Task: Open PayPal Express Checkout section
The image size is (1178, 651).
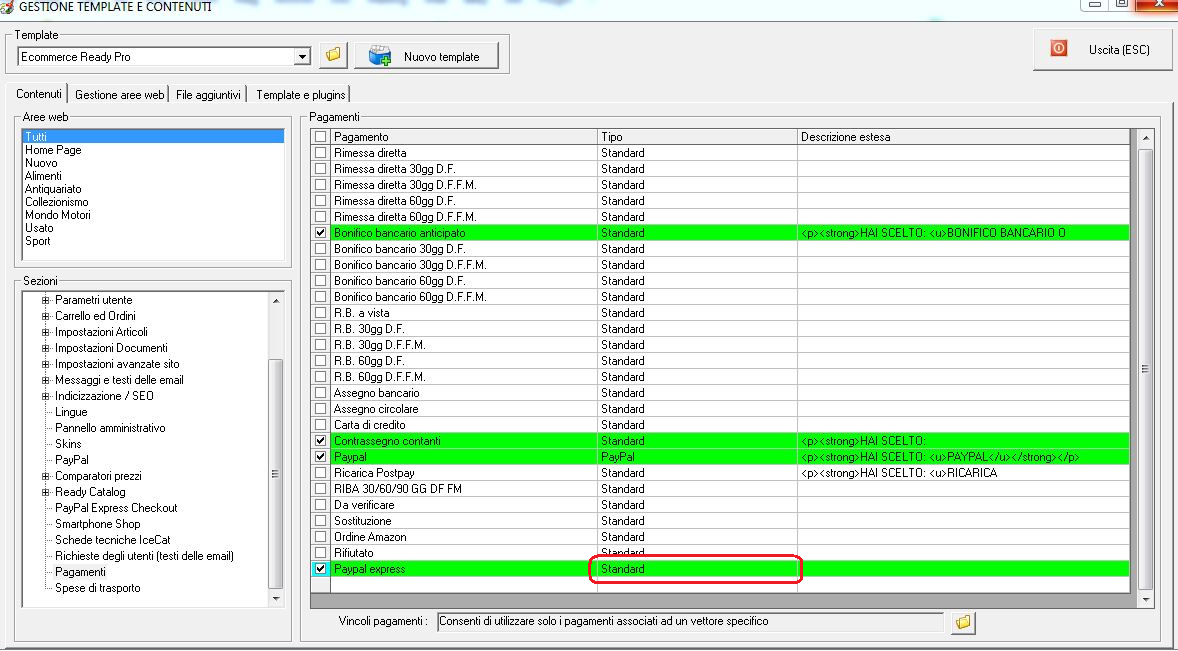Action: click(x=116, y=508)
